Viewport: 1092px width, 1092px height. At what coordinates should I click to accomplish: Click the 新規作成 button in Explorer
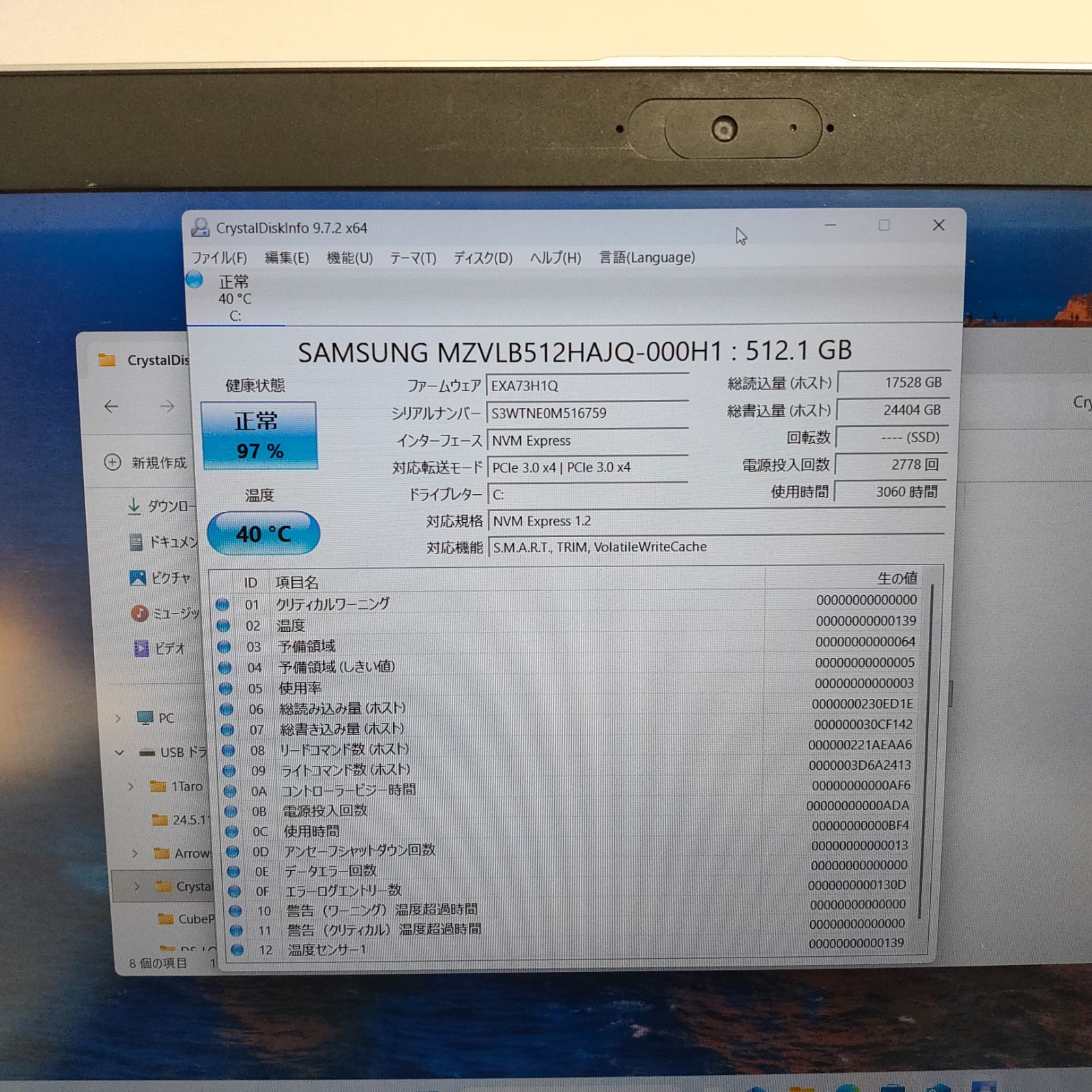tap(145, 463)
